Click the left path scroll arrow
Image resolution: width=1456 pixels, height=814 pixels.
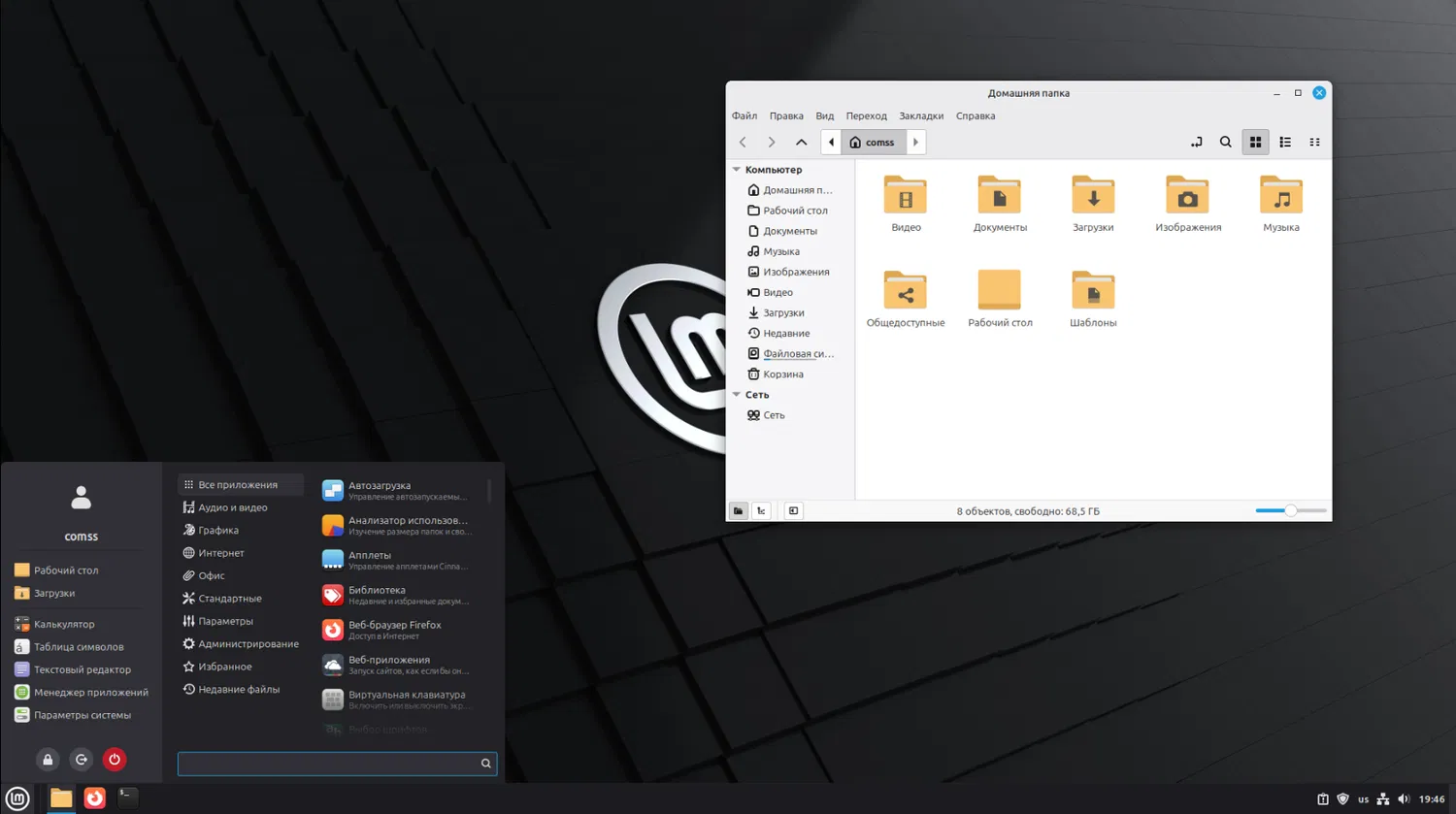[831, 143]
